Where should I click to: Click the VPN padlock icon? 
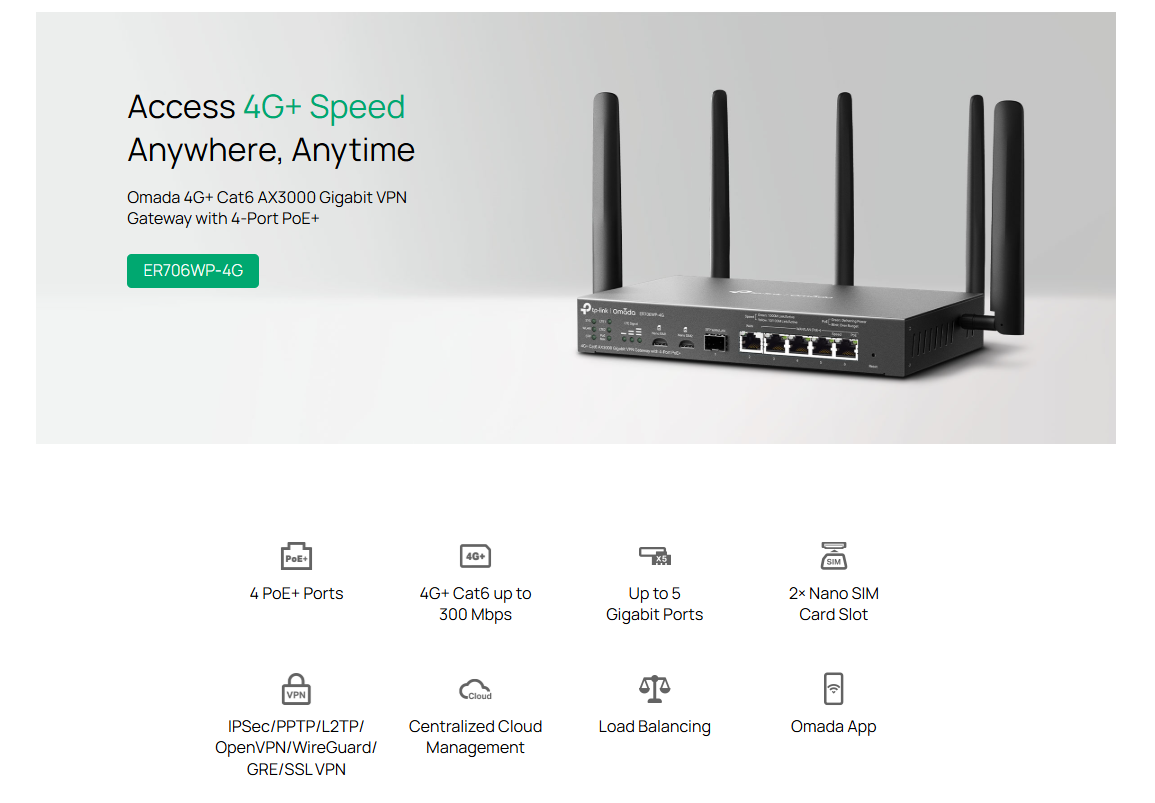tap(296, 689)
